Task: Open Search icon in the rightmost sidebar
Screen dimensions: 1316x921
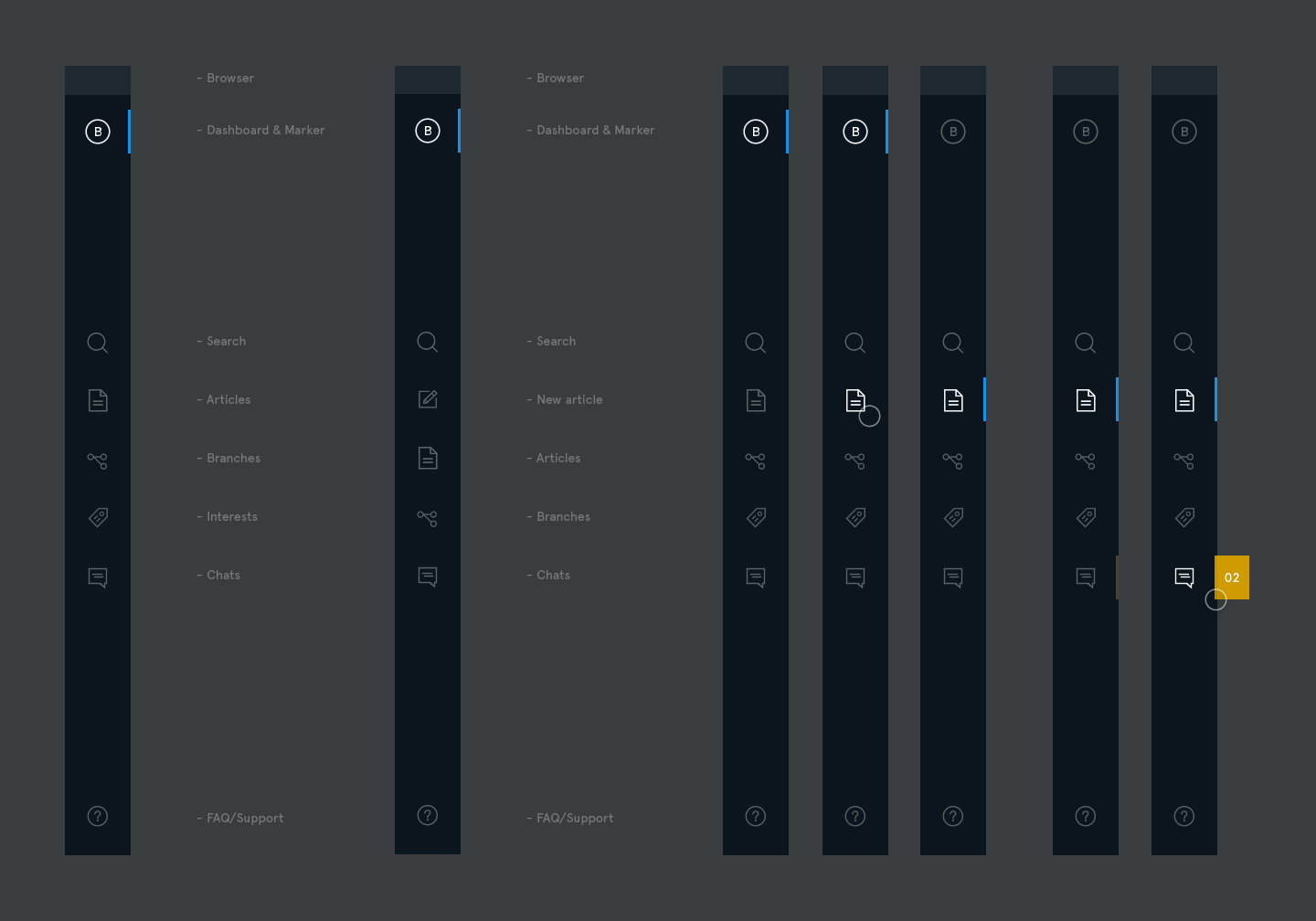Action: (x=1184, y=343)
